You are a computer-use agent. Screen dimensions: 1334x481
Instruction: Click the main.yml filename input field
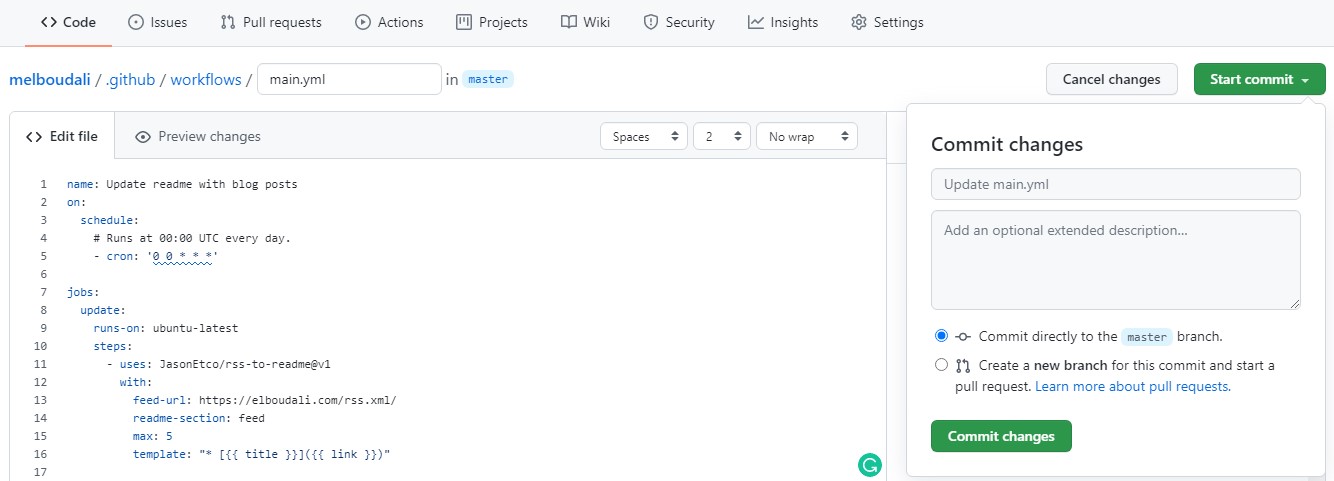click(x=349, y=80)
